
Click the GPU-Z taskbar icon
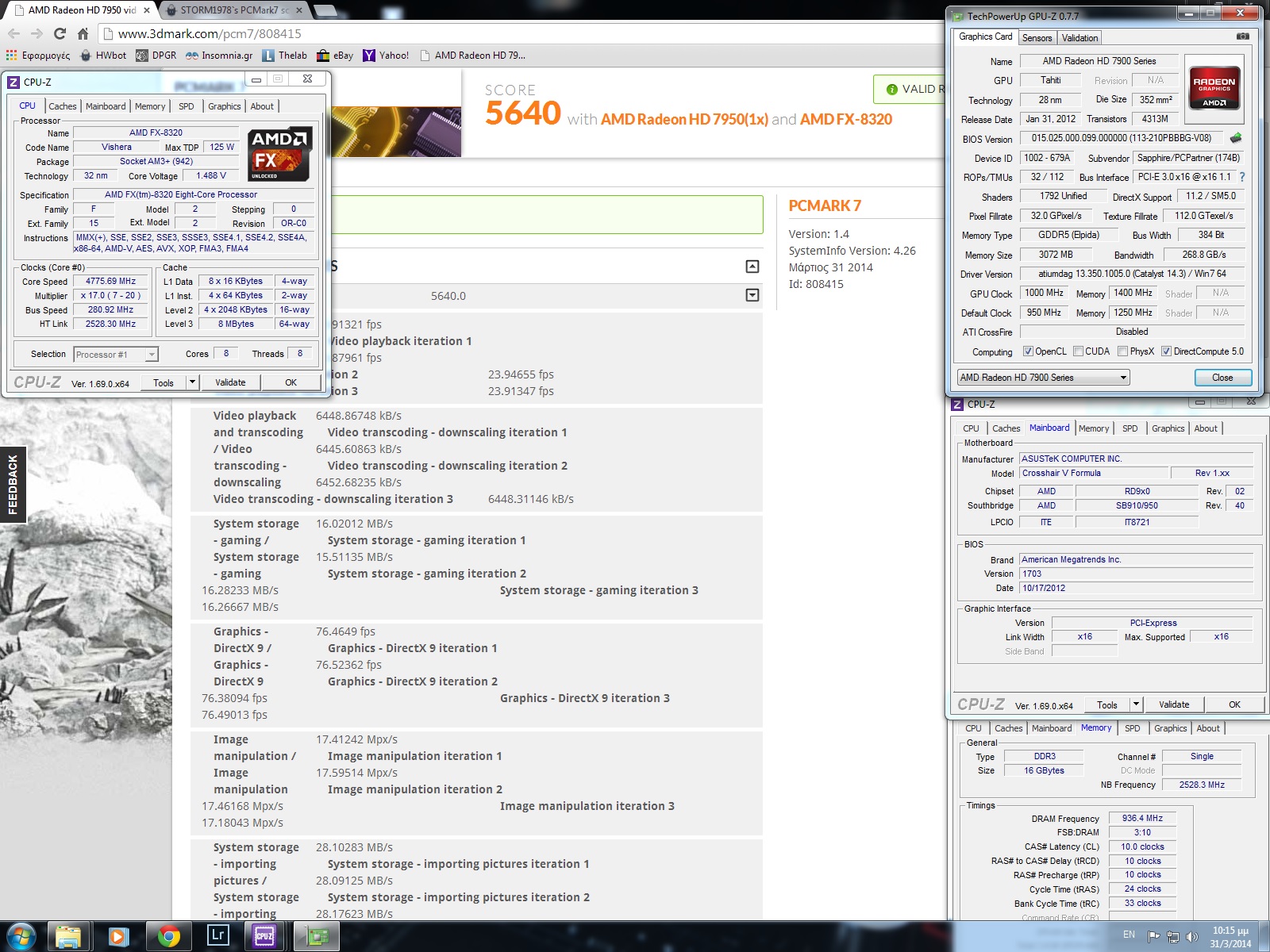coord(317,936)
